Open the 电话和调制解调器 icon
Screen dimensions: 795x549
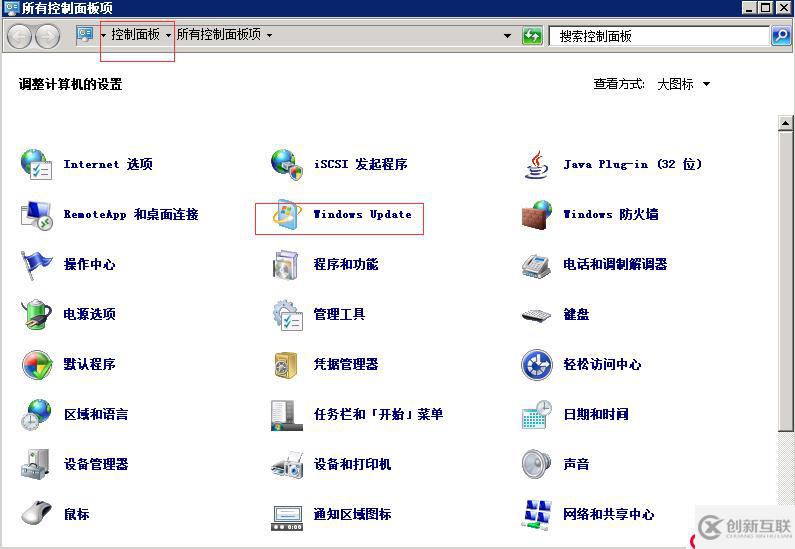(536, 264)
